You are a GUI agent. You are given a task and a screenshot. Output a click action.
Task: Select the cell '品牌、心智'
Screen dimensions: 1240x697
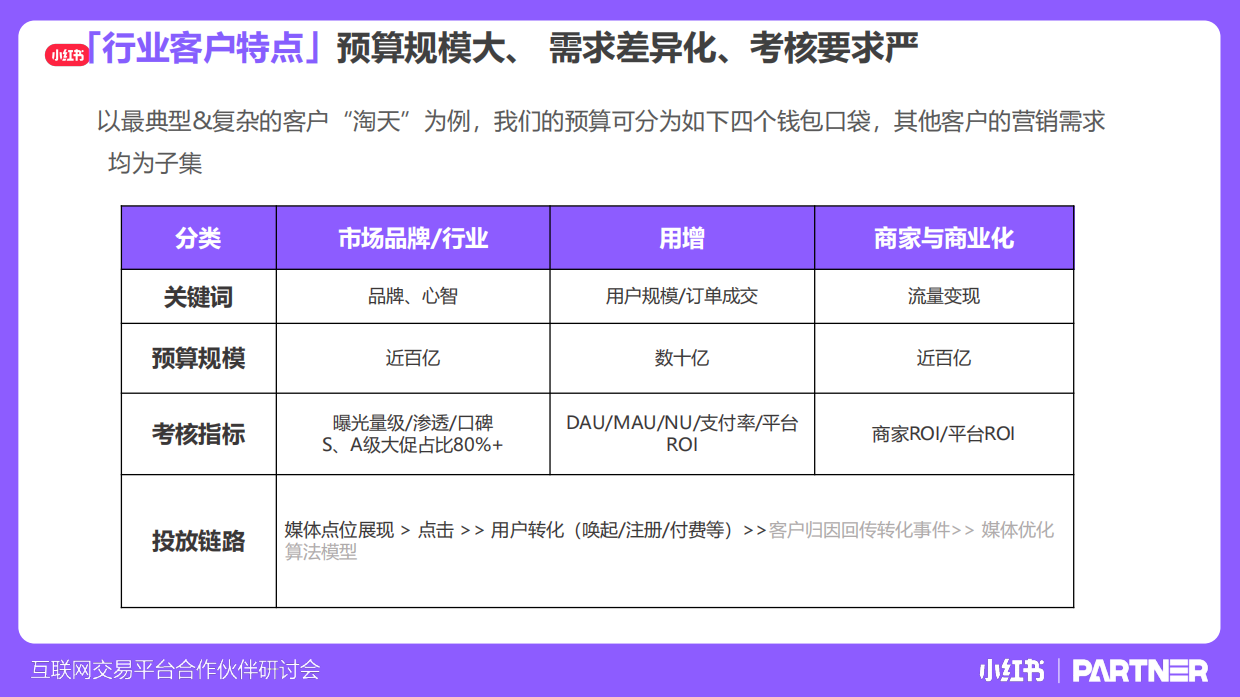pos(413,297)
